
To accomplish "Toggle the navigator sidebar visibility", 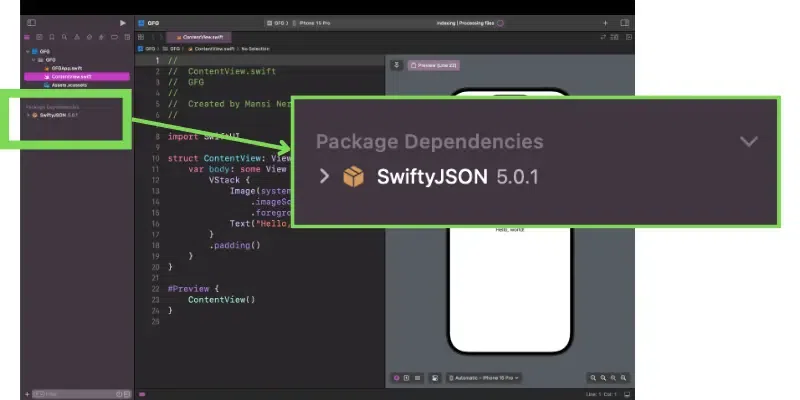I will [31, 23].
